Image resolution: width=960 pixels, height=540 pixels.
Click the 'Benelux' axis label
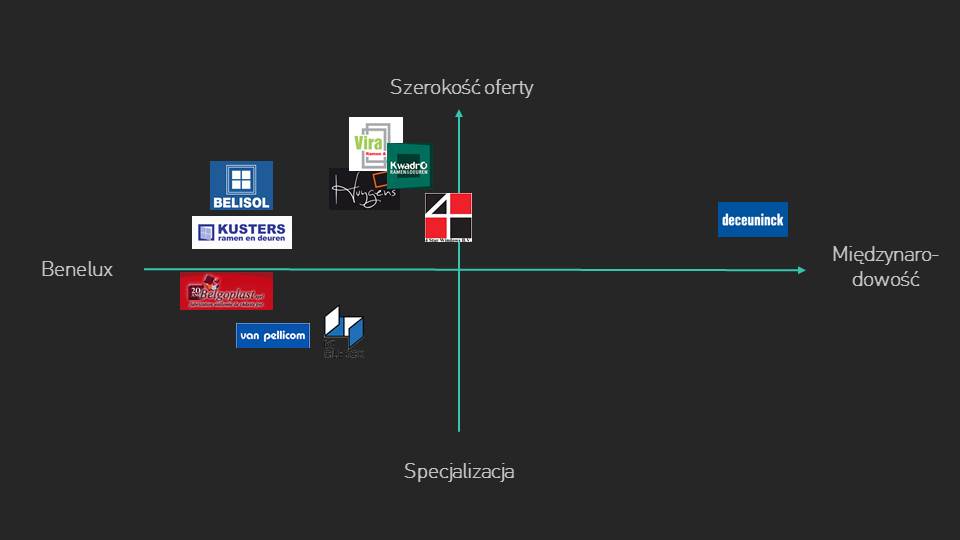tap(77, 269)
